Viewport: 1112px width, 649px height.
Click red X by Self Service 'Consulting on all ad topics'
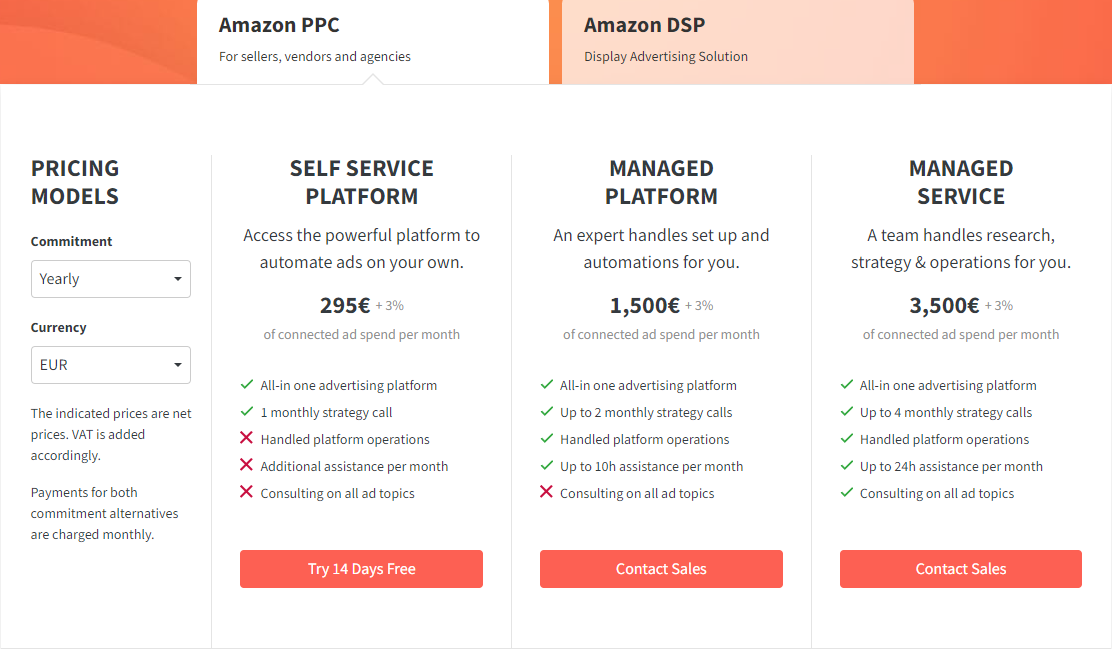(247, 493)
